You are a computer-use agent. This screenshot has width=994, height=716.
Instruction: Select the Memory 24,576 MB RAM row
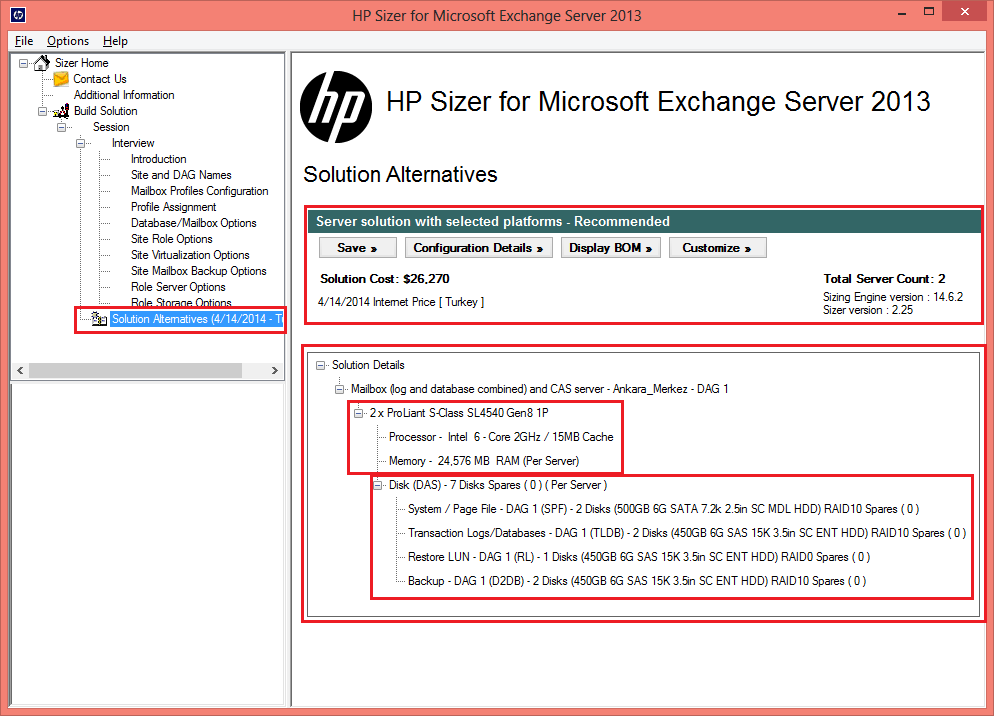click(x=484, y=461)
